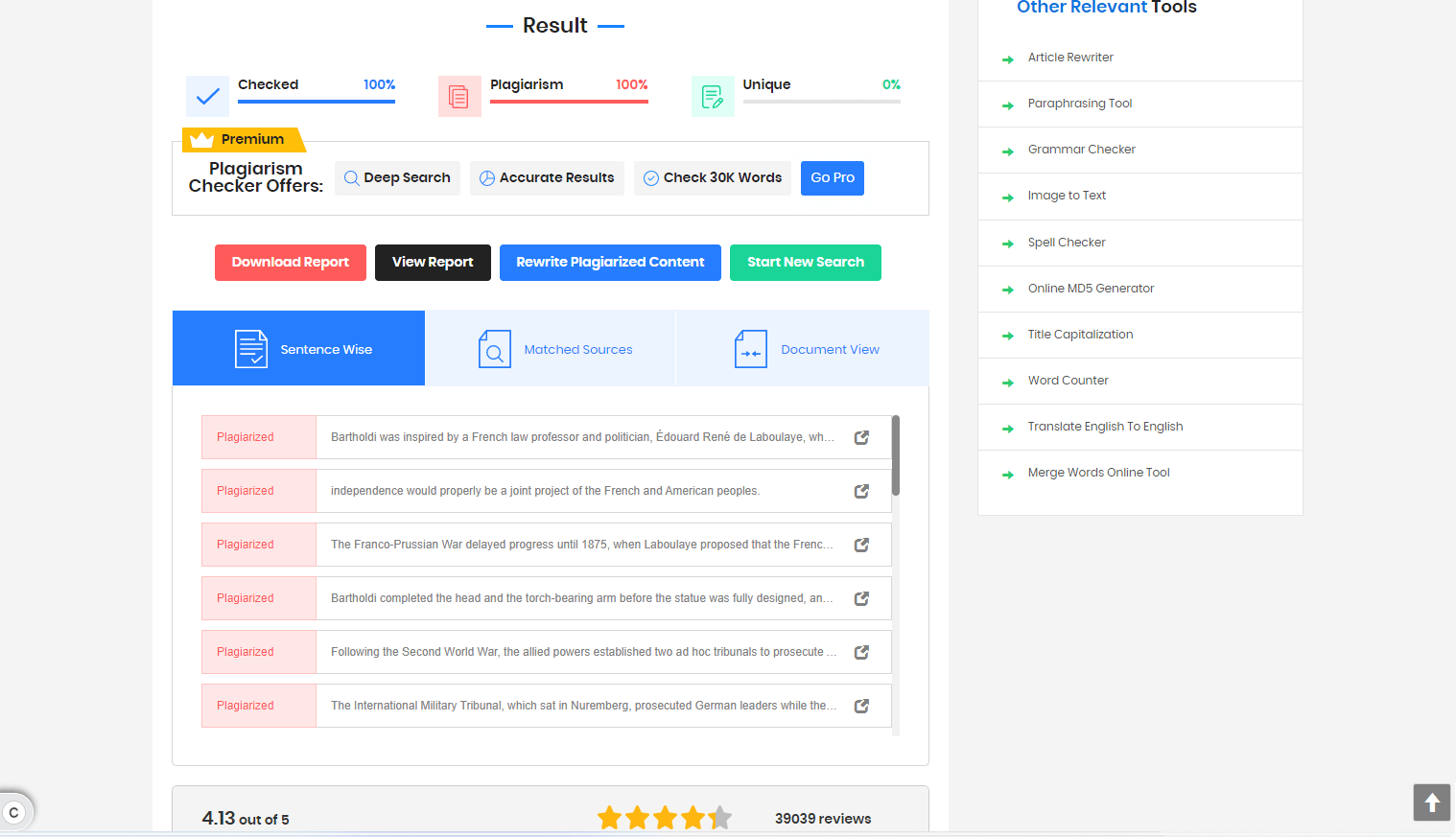Viewport: 1456px width, 837px height.
Task: Click the Deep Search magnifier icon
Action: click(x=352, y=178)
